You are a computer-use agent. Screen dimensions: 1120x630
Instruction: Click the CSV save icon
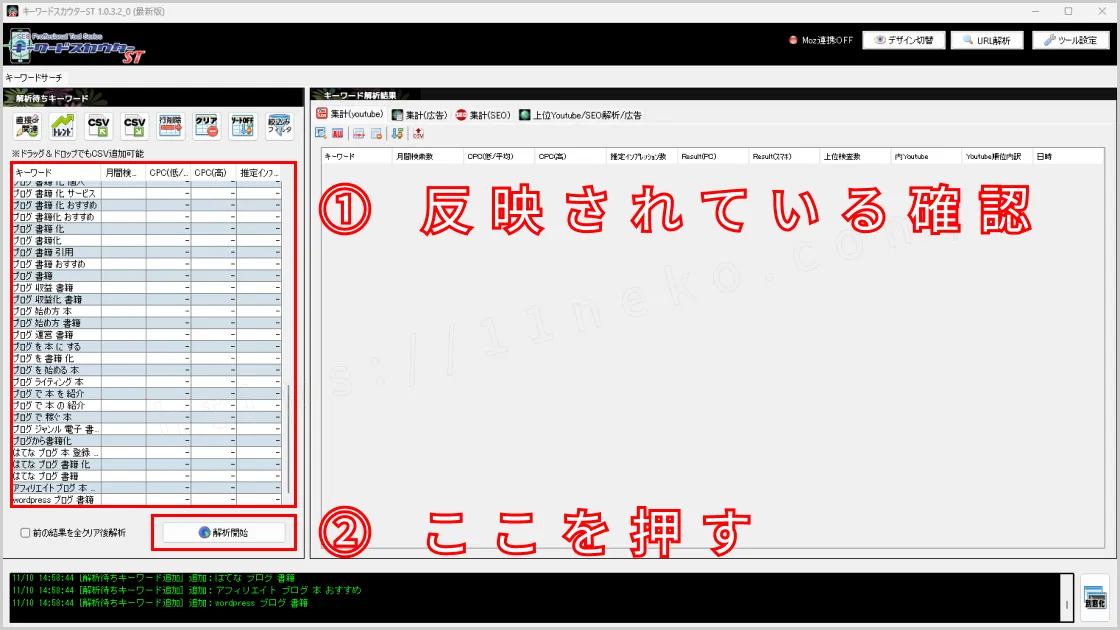coord(133,123)
